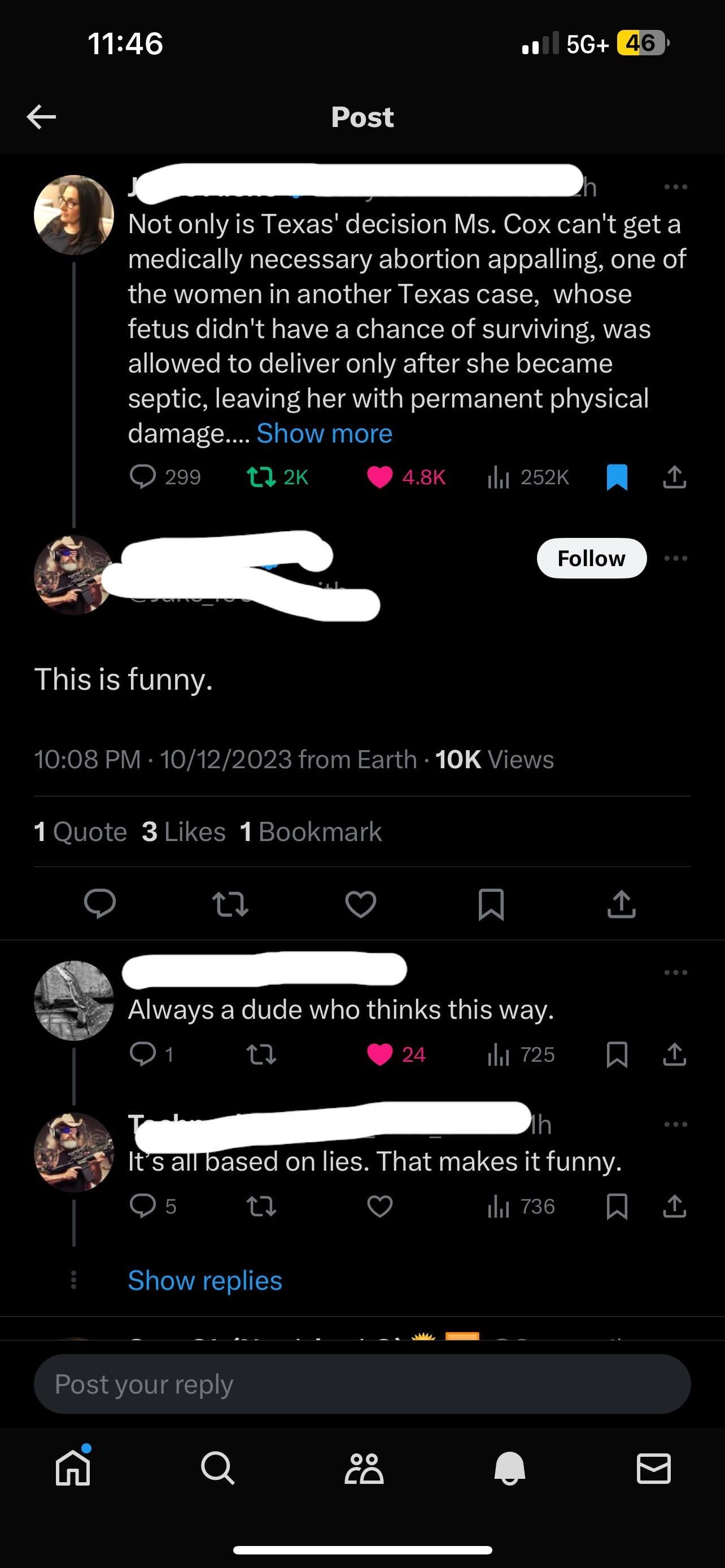This screenshot has width=725, height=1568.
Task: Like the 'This is funny.' post
Action: tap(361, 904)
